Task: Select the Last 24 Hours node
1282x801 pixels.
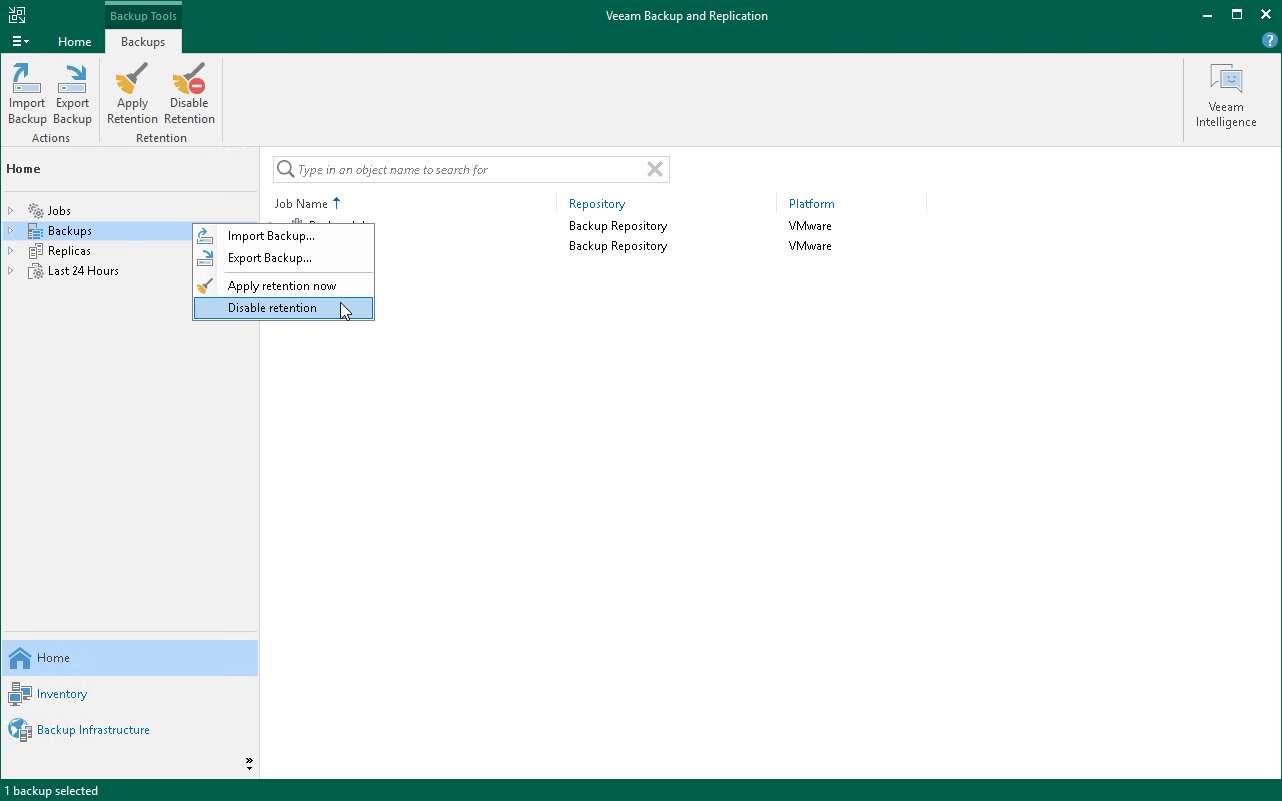Action: [83, 271]
